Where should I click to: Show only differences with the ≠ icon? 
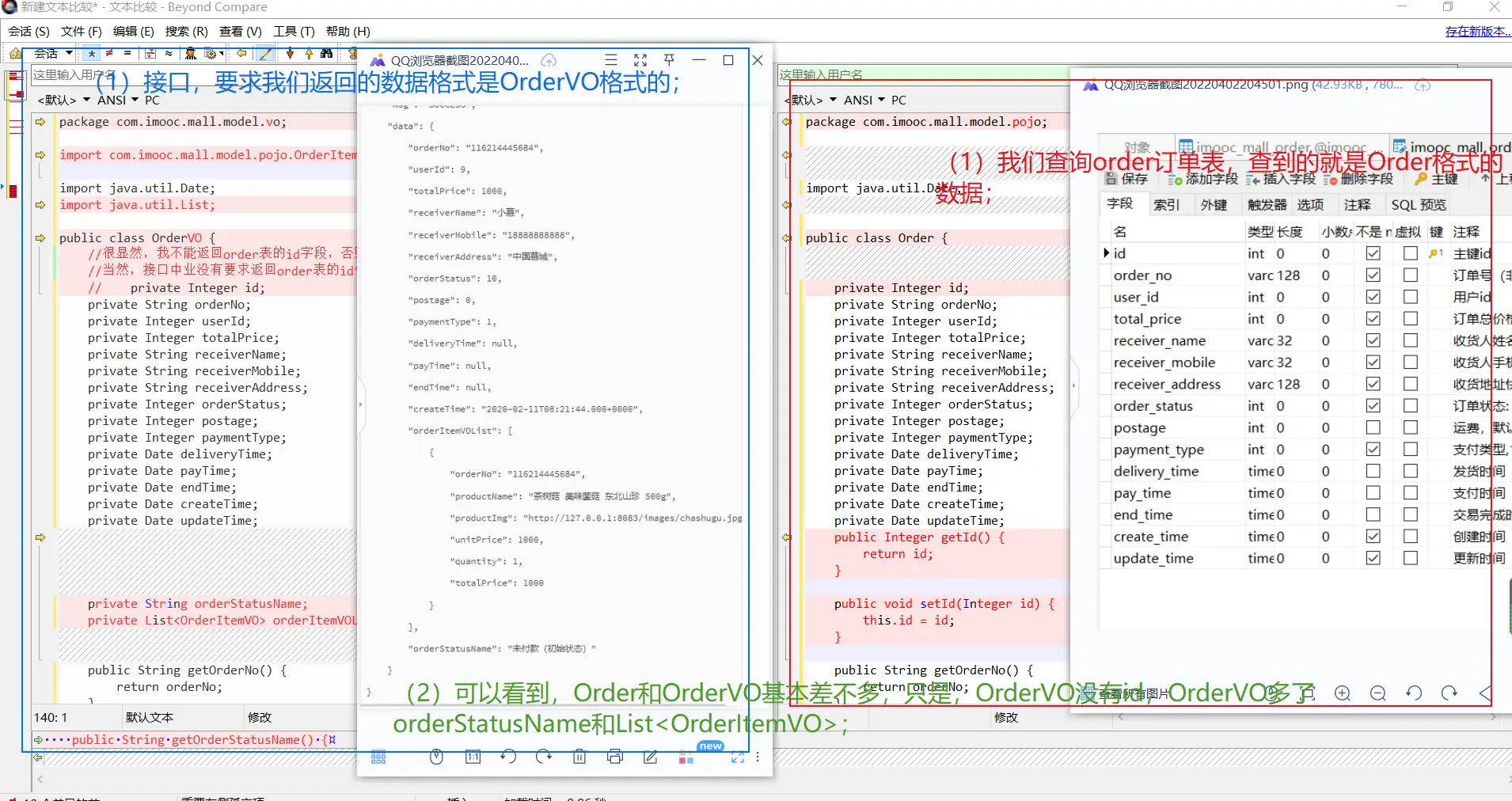[x=109, y=54]
